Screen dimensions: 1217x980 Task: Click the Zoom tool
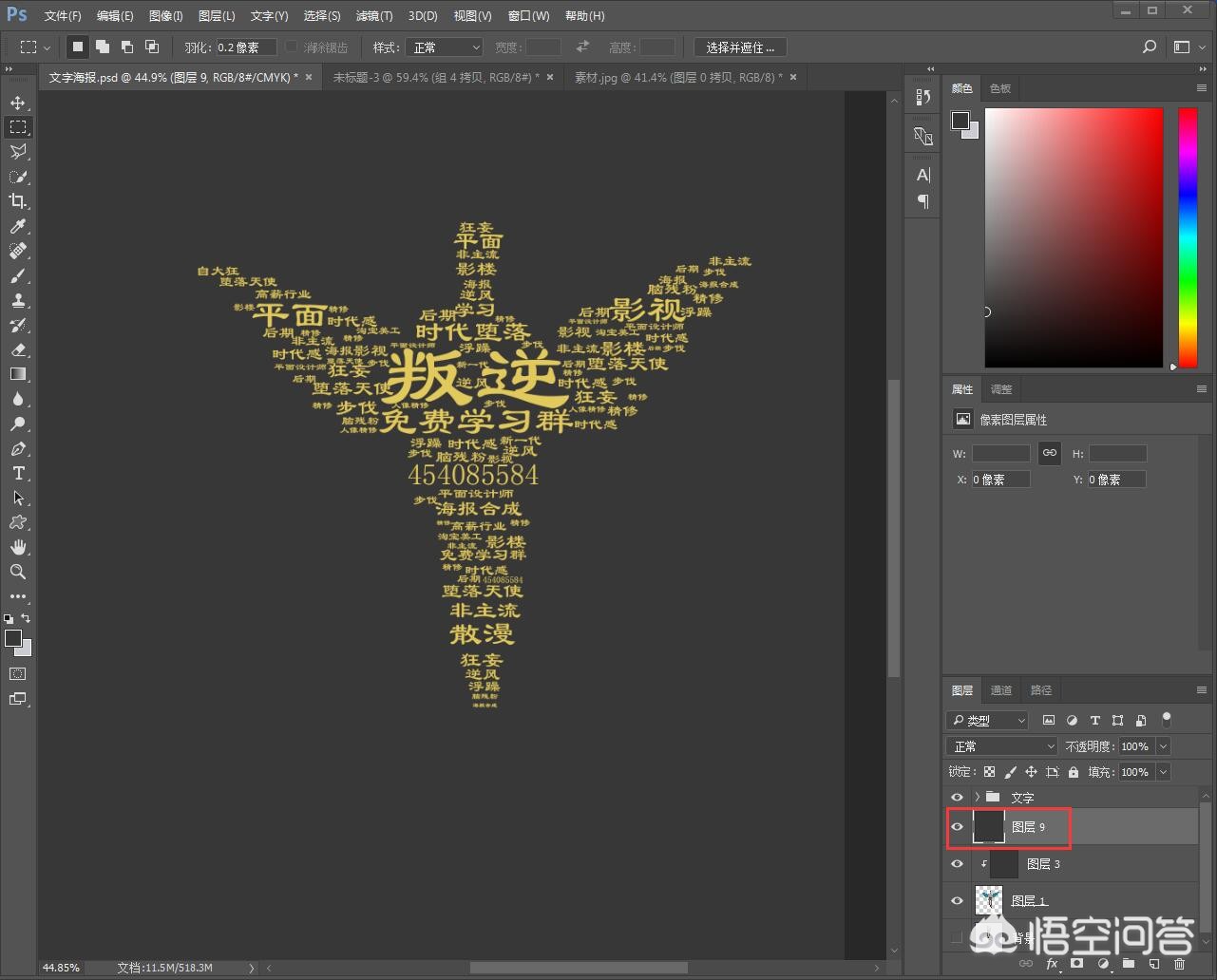coord(18,572)
